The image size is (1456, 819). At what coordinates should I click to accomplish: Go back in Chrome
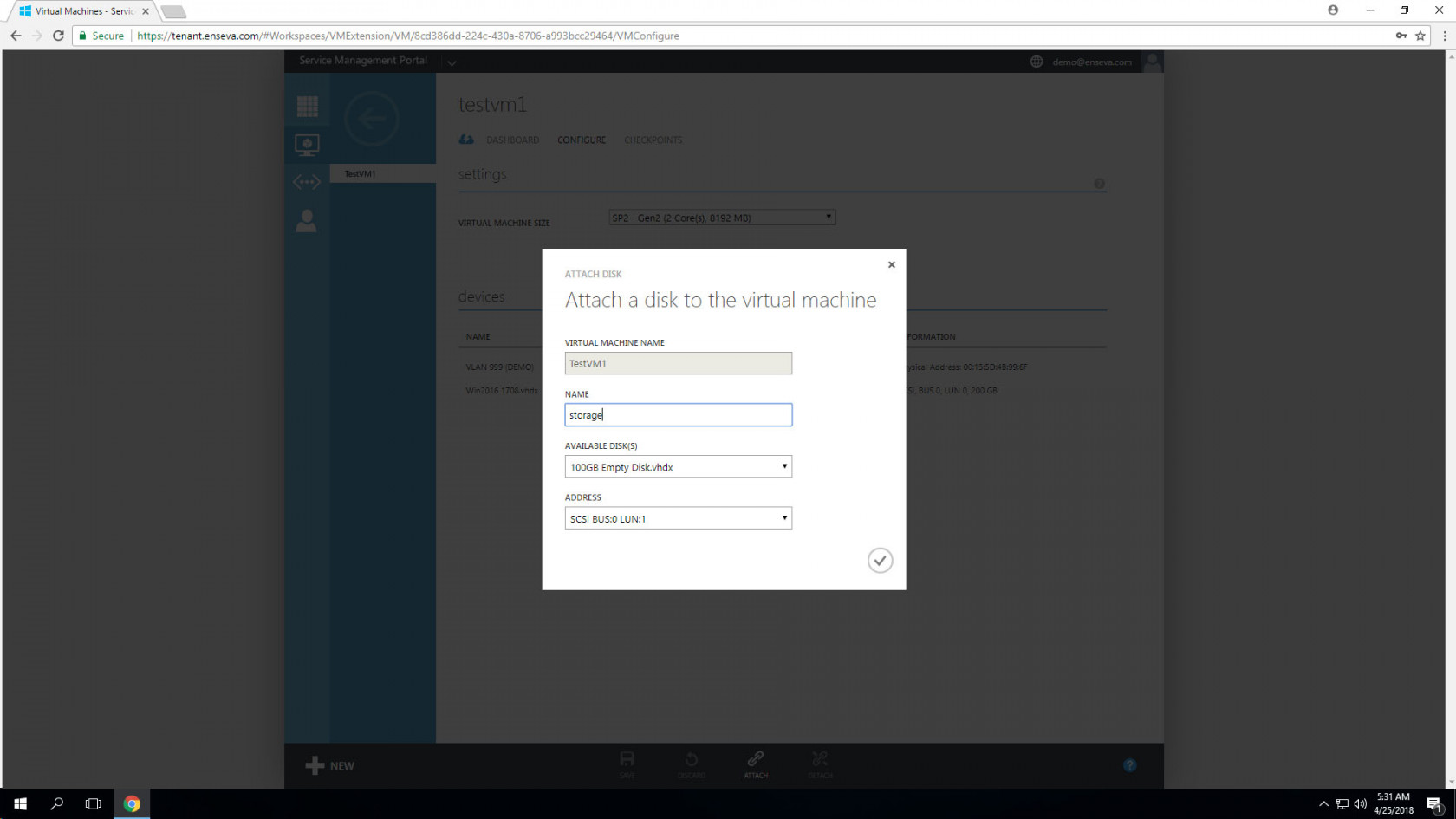point(16,36)
